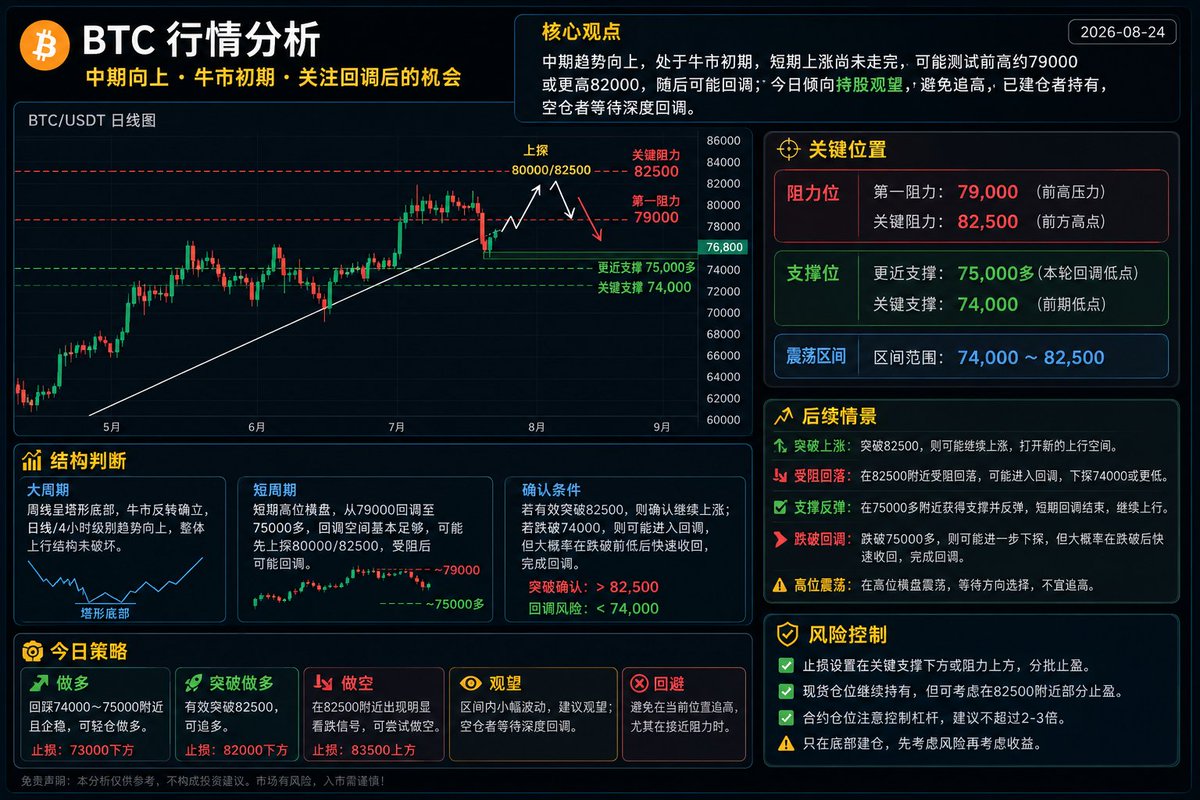The height and width of the screenshot is (800, 1200).
Task: Click the 82,500 key resistance value
Action: 987,222
